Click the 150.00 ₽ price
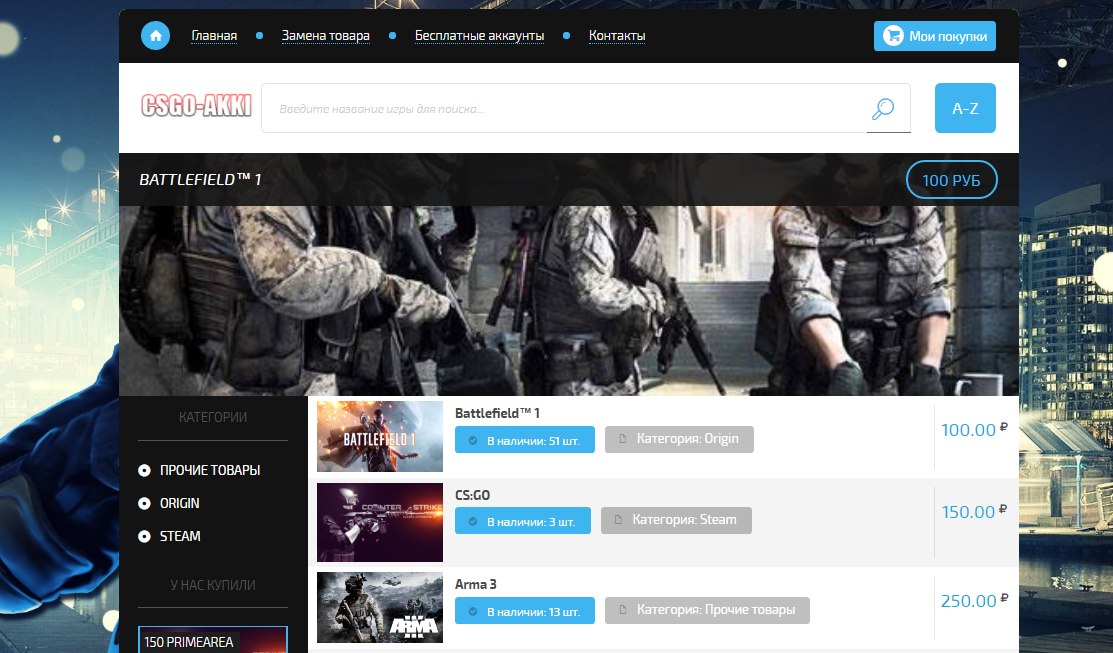Screen dimensions: 1113x653 pyautogui.click(x=974, y=512)
